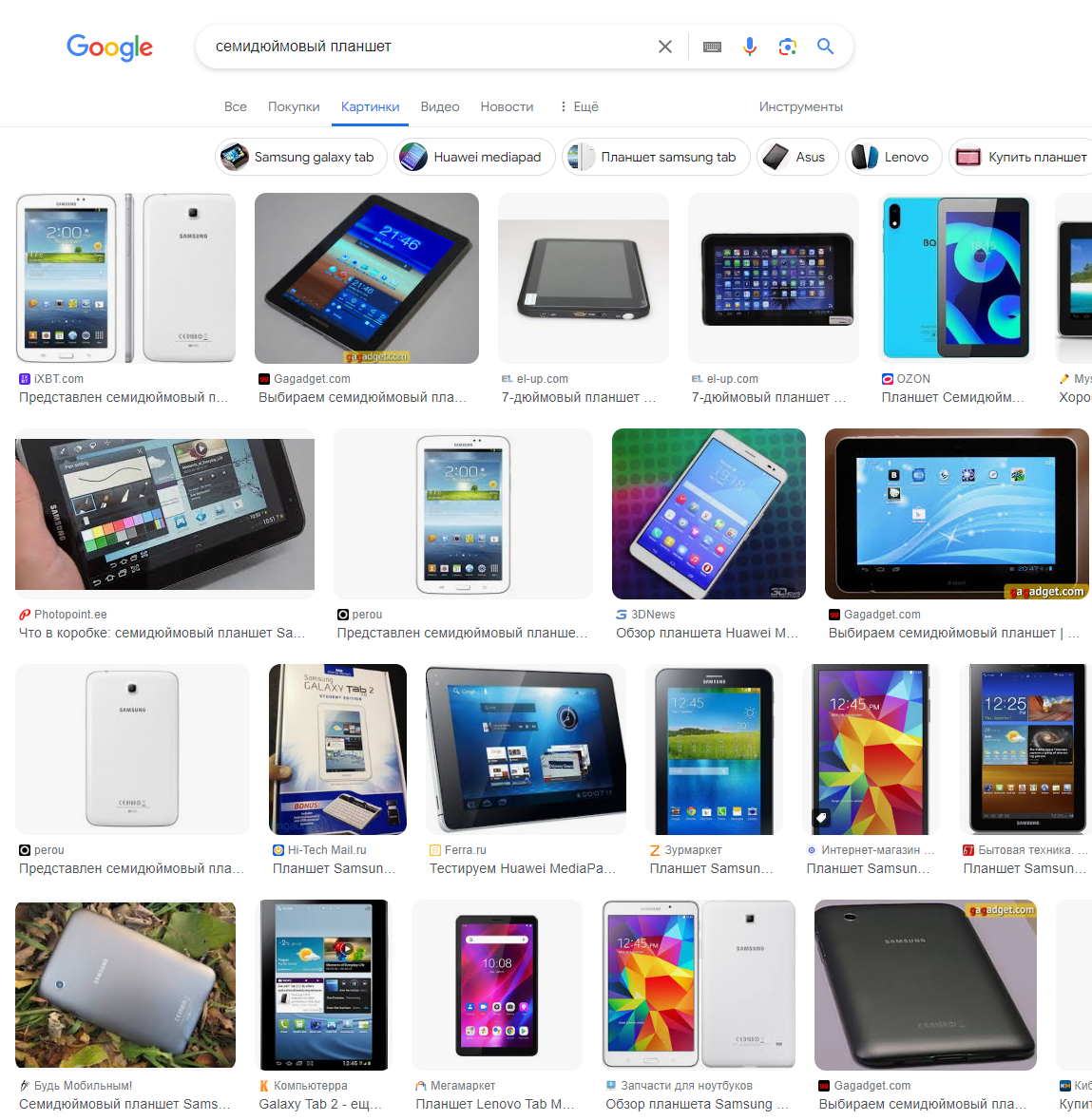Open Google Lens image search icon
This screenshot has height=1120, width=1092.
(x=787, y=47)
